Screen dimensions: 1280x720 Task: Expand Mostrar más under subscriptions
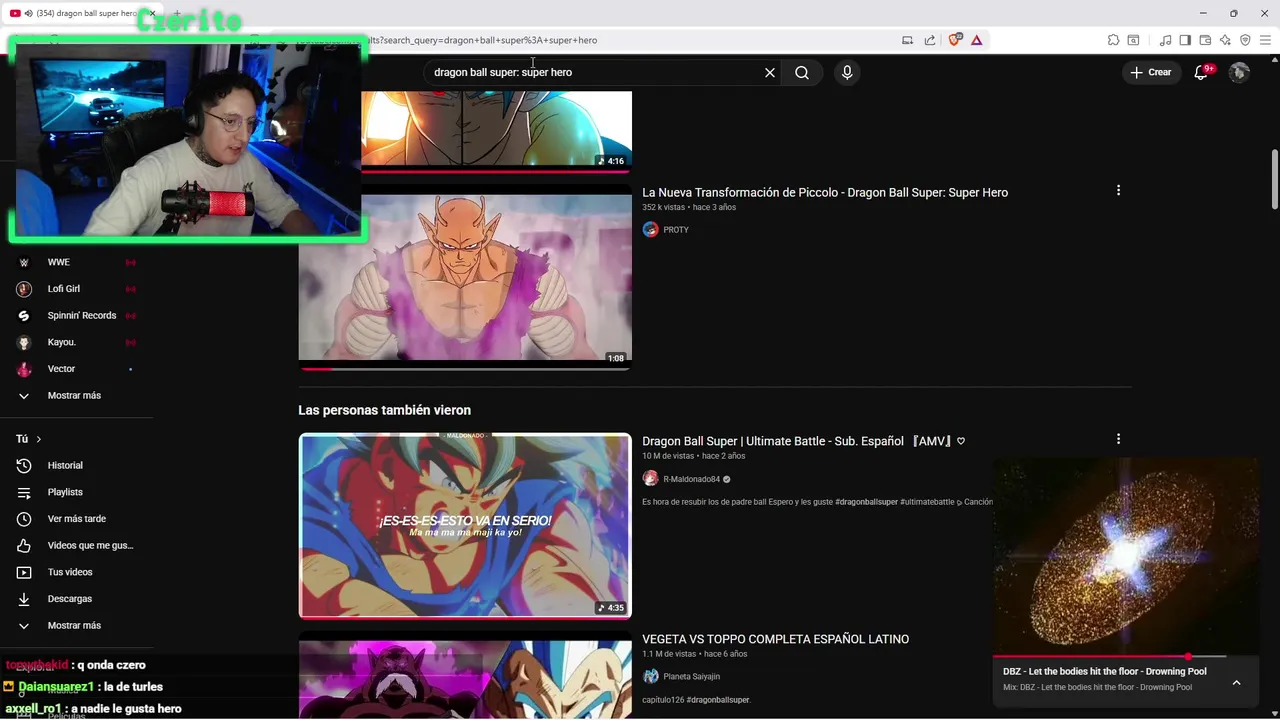click(x=76, y=395)
